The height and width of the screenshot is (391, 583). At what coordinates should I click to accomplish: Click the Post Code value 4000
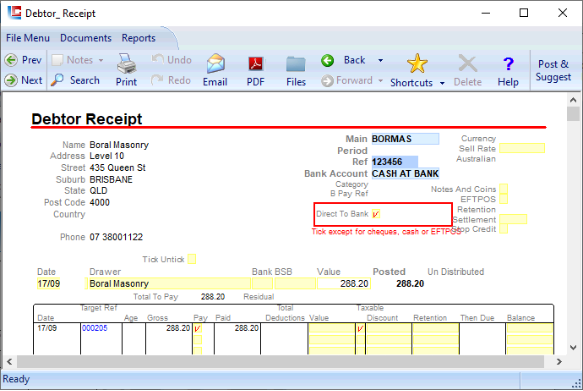[100, 203]
